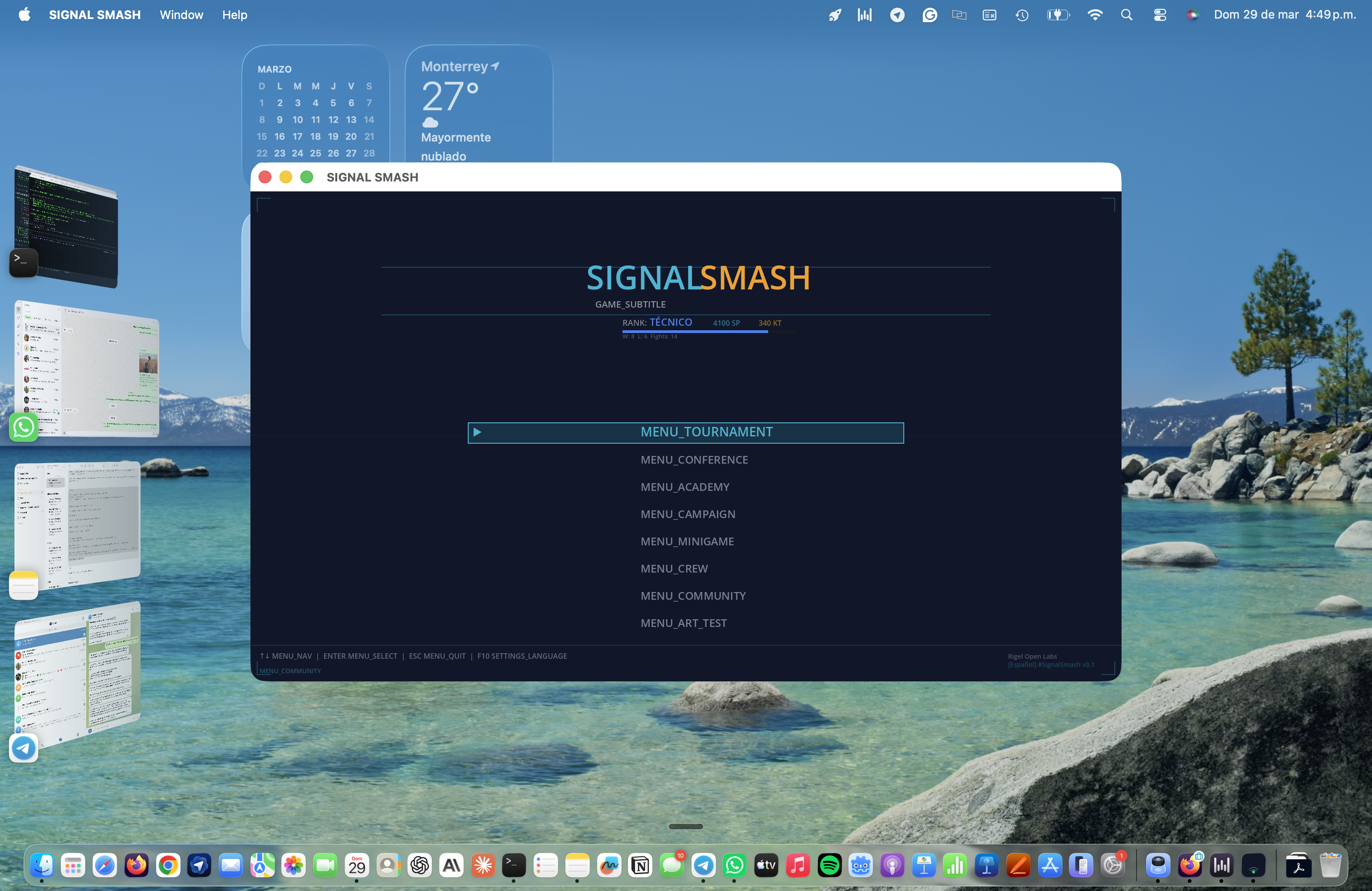
Task: Click the Siri icon in menu bar
Action: click(1193, 15)
